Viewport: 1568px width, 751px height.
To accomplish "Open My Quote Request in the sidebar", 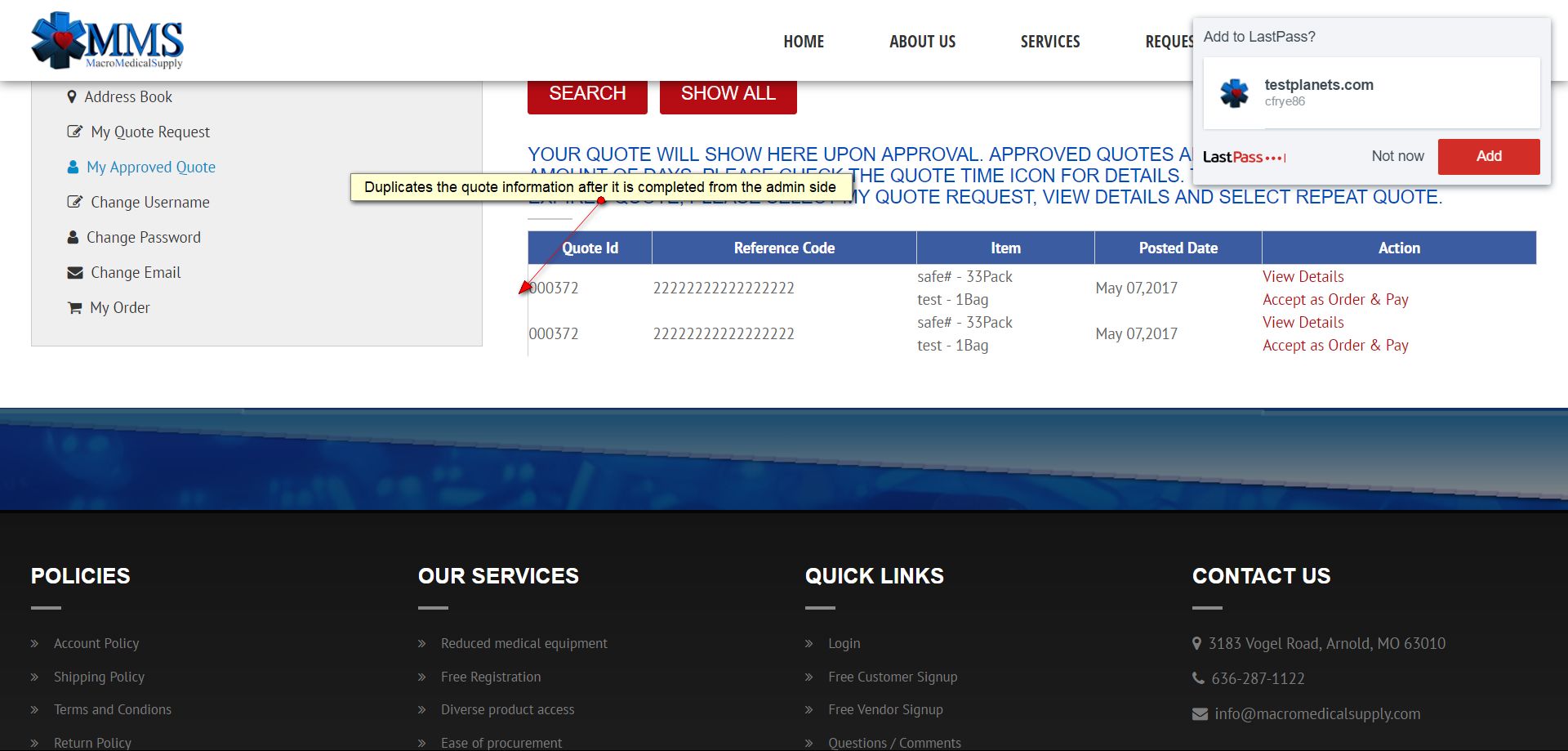I will (x=150, y=132).
